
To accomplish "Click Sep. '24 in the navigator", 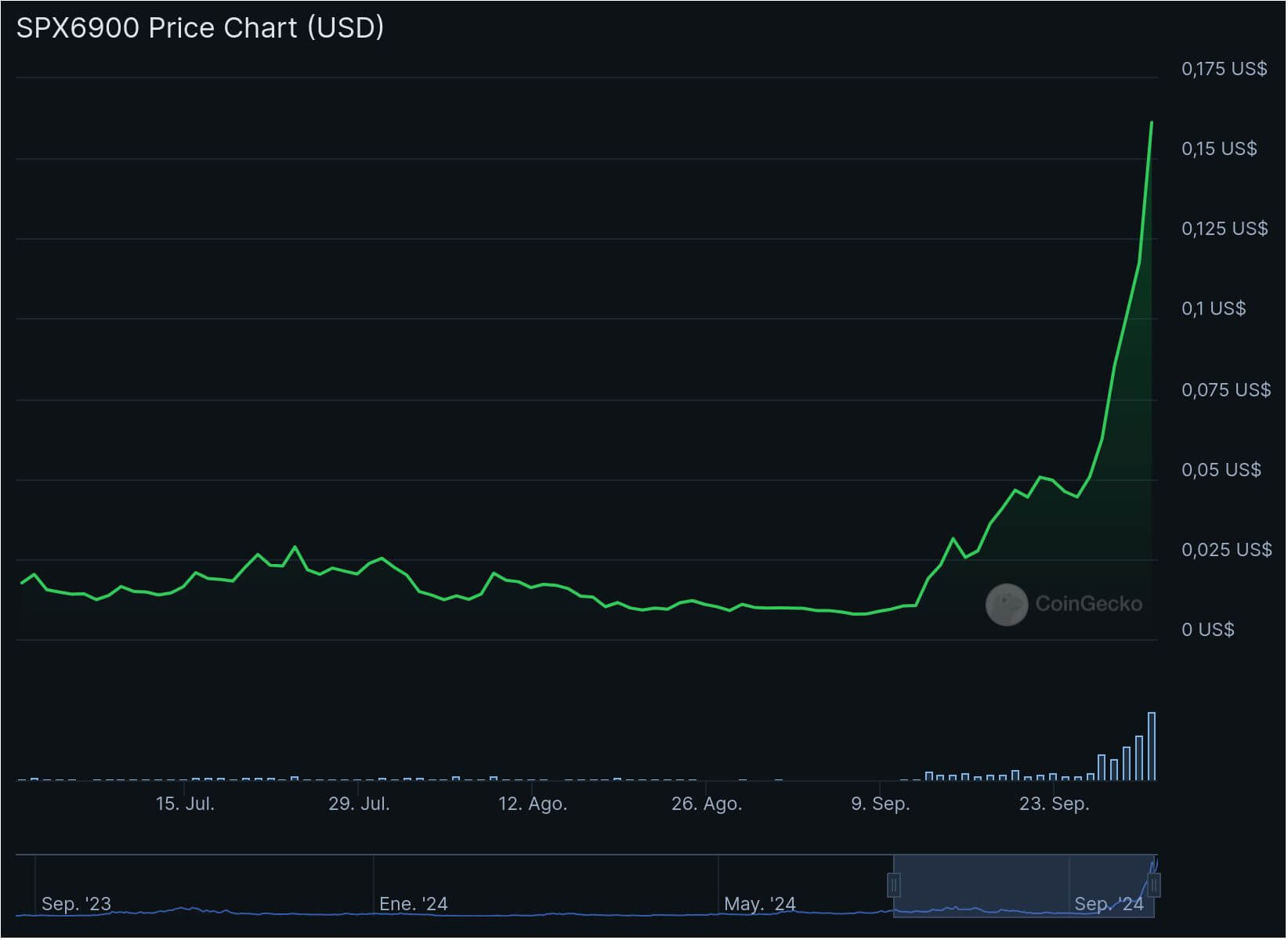I will coord(1109,904).
